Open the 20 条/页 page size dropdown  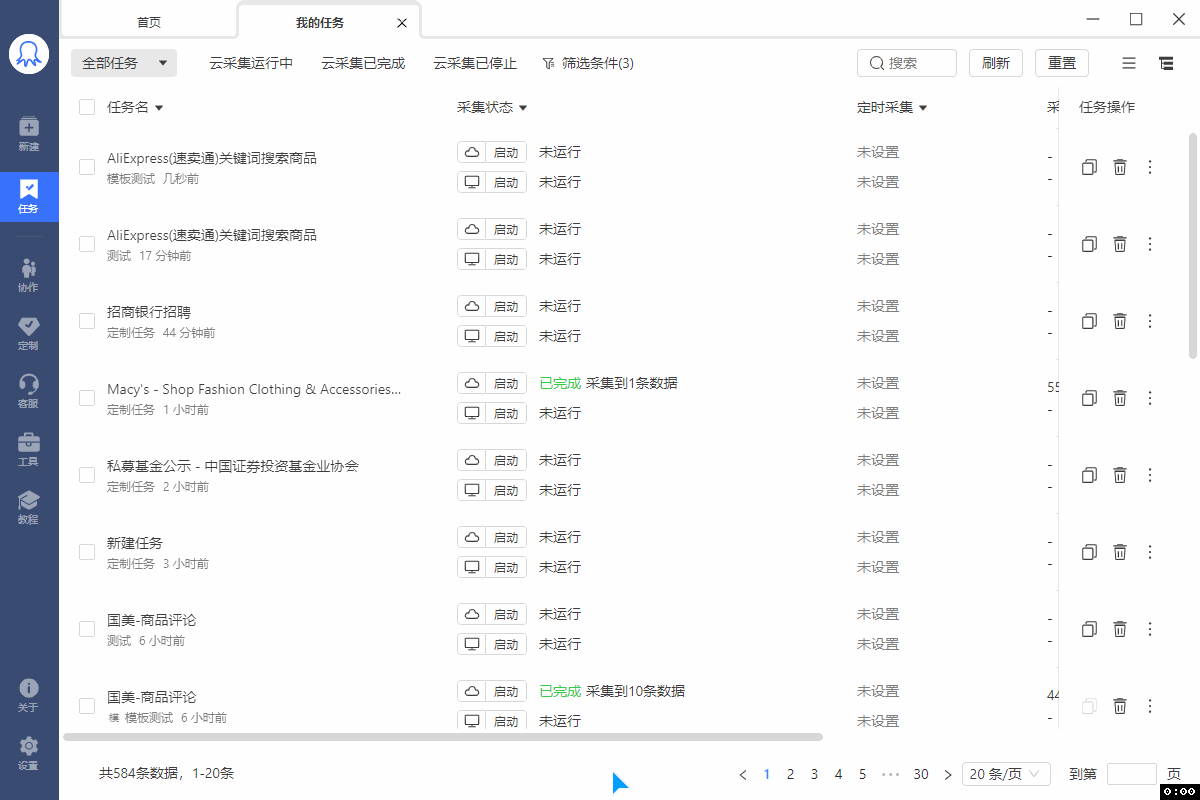click(x=1006, y=774)
